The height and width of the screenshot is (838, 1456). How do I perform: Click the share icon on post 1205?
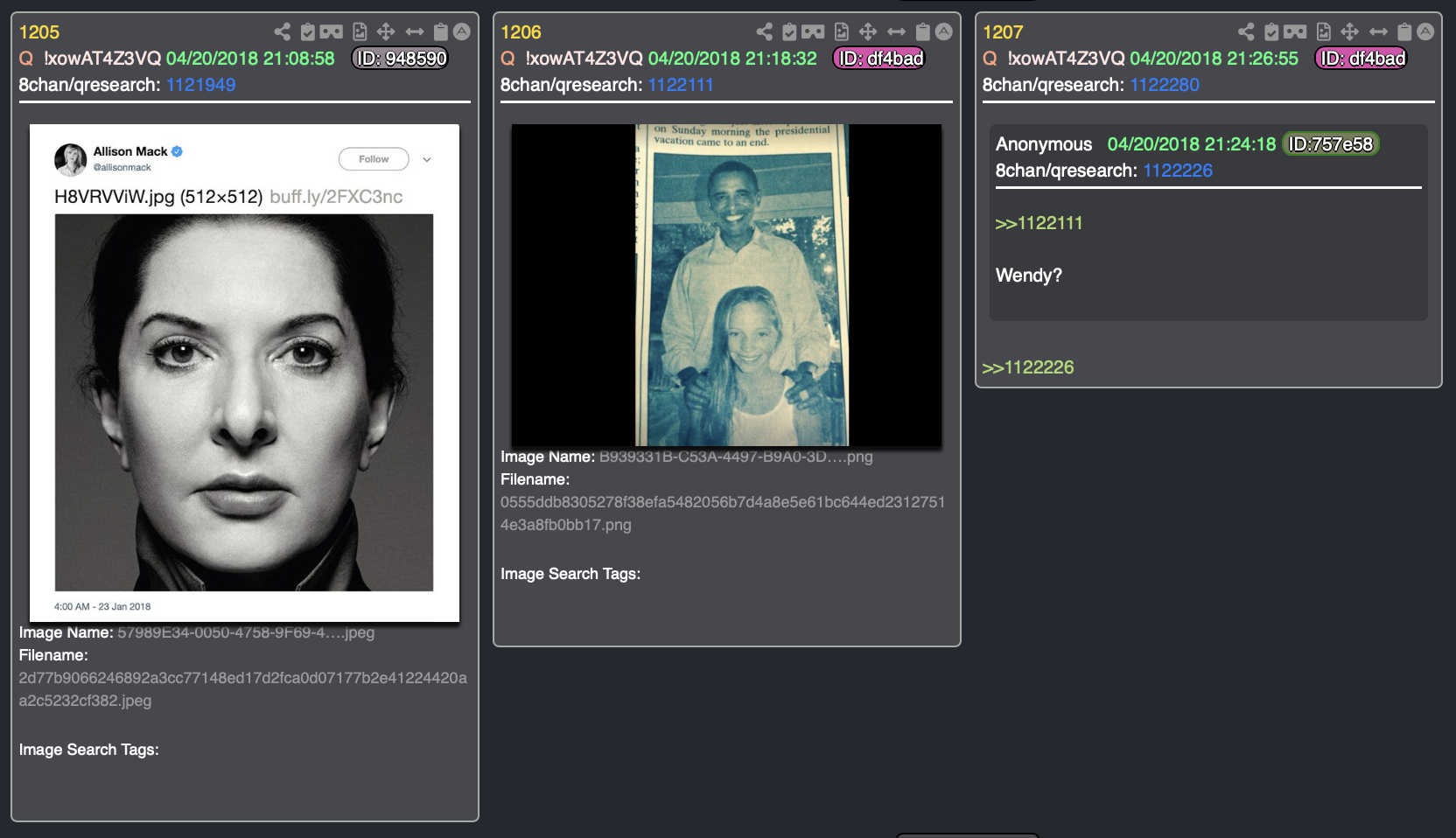pyautogui.click(x=282, y=32)
